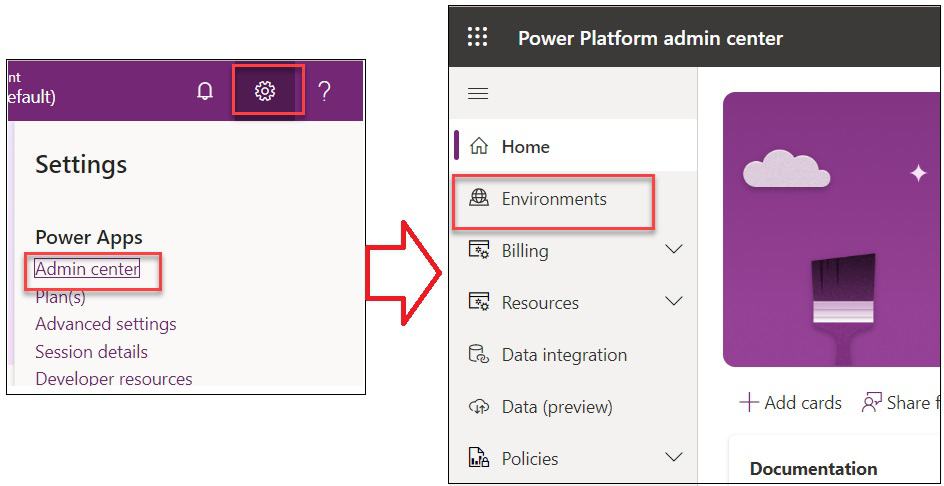Open the Developer resources link
944x486 pixels.
[x=114, y=379]
